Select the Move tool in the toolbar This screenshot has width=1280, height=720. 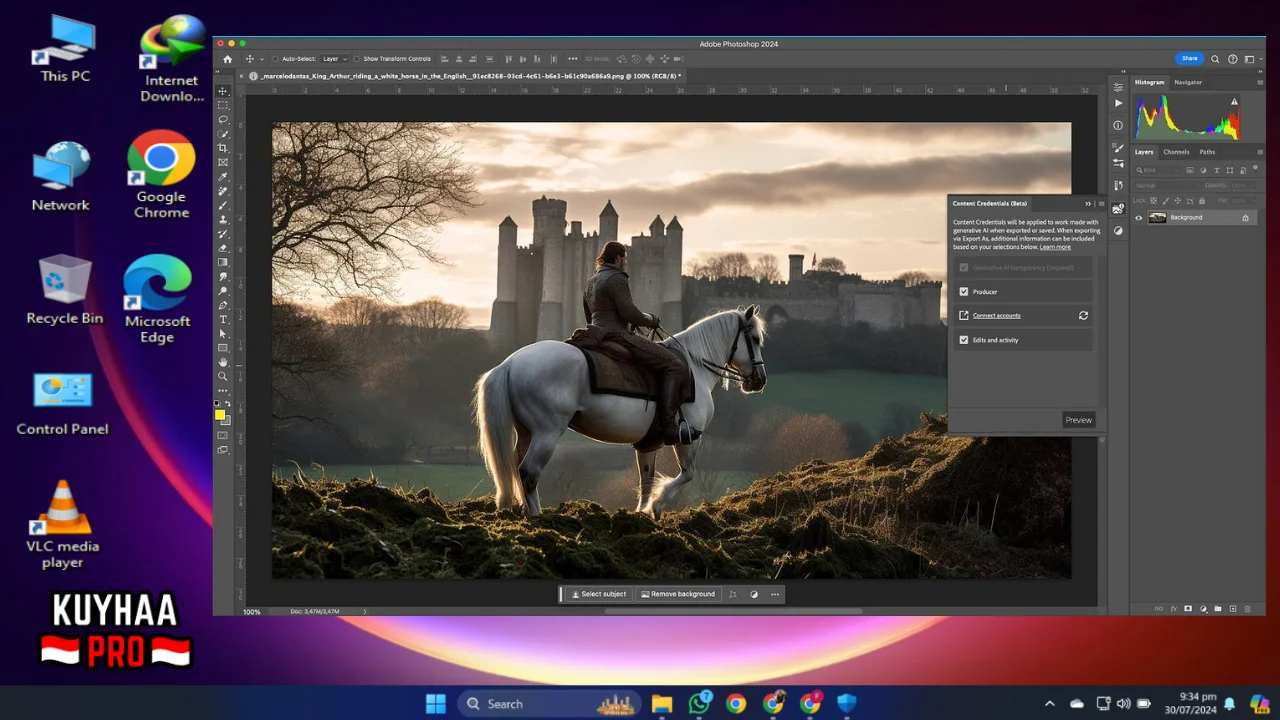223,91
